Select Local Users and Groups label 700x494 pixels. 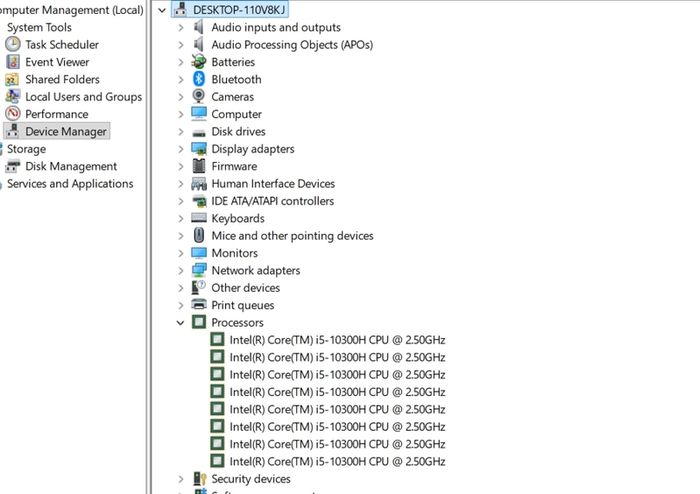tap(83, 97)
